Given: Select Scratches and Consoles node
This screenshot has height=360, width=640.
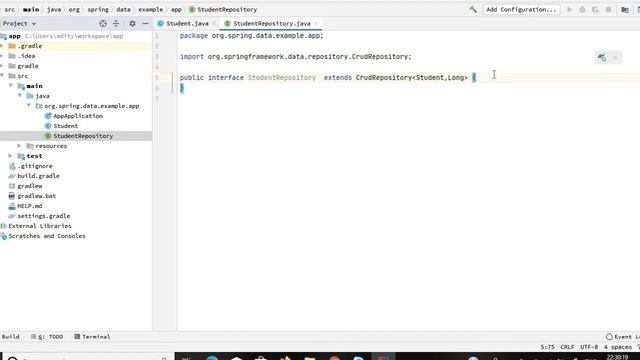Looking at the screenshot, I should (x=47, y=236).
